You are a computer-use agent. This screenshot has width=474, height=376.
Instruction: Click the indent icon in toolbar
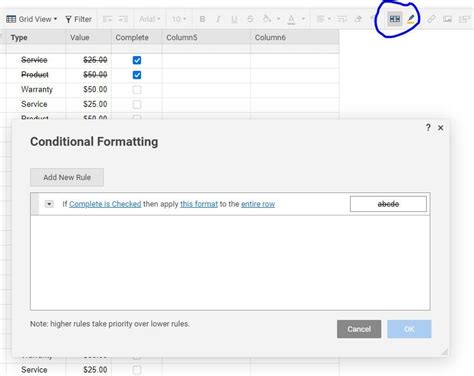(x=123, y=19)
